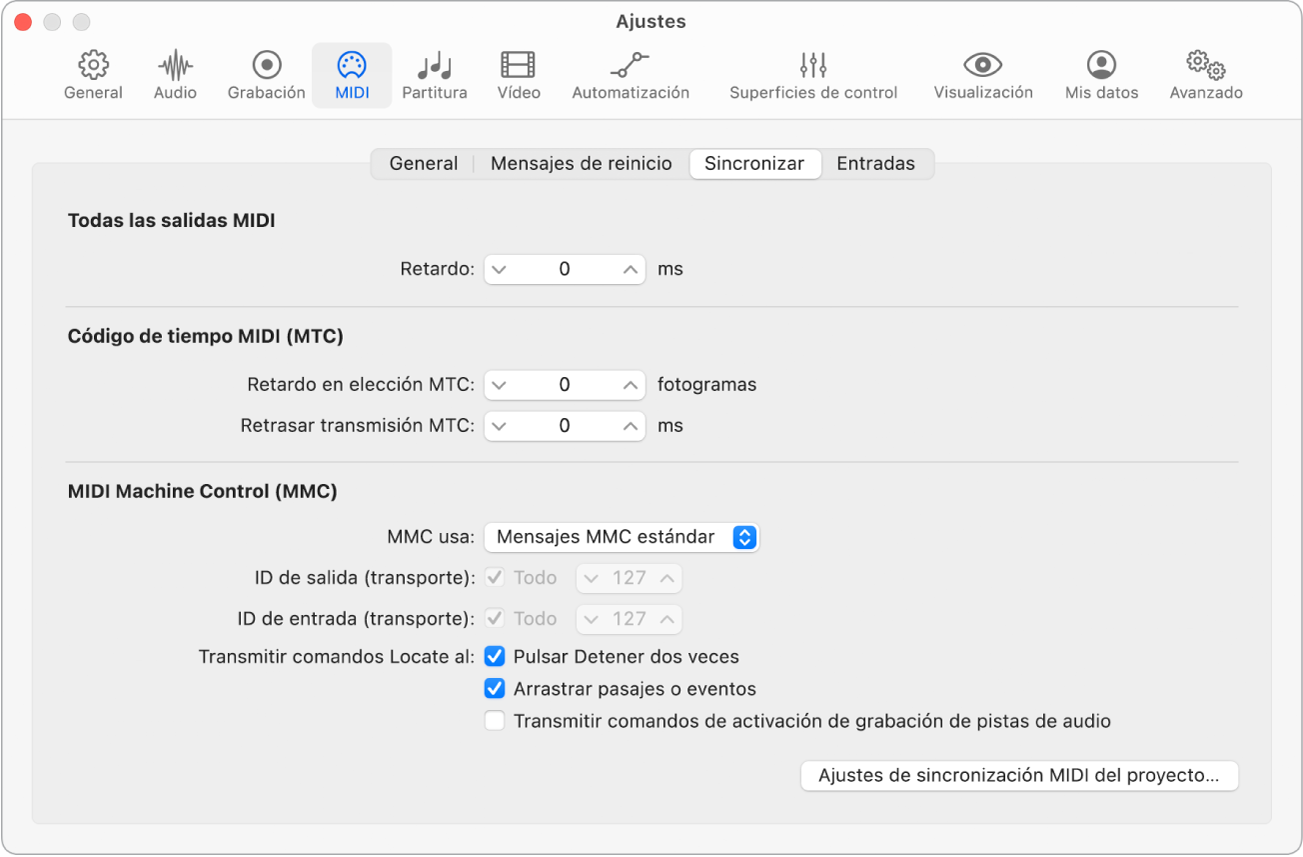Disable Arrastrar pasajes o eventos checkbox
Viewport: 1303px width, 857px height.
click(495, 689)
